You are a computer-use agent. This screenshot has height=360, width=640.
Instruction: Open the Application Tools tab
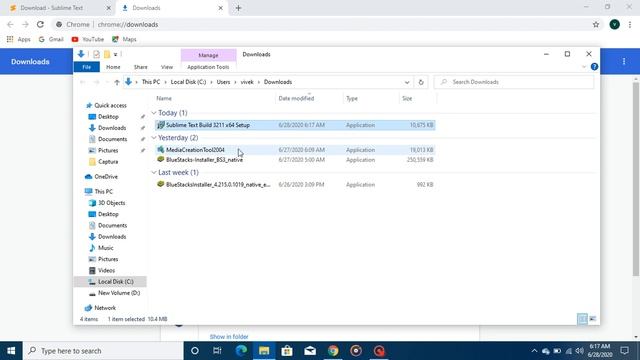tap(208, 67)
